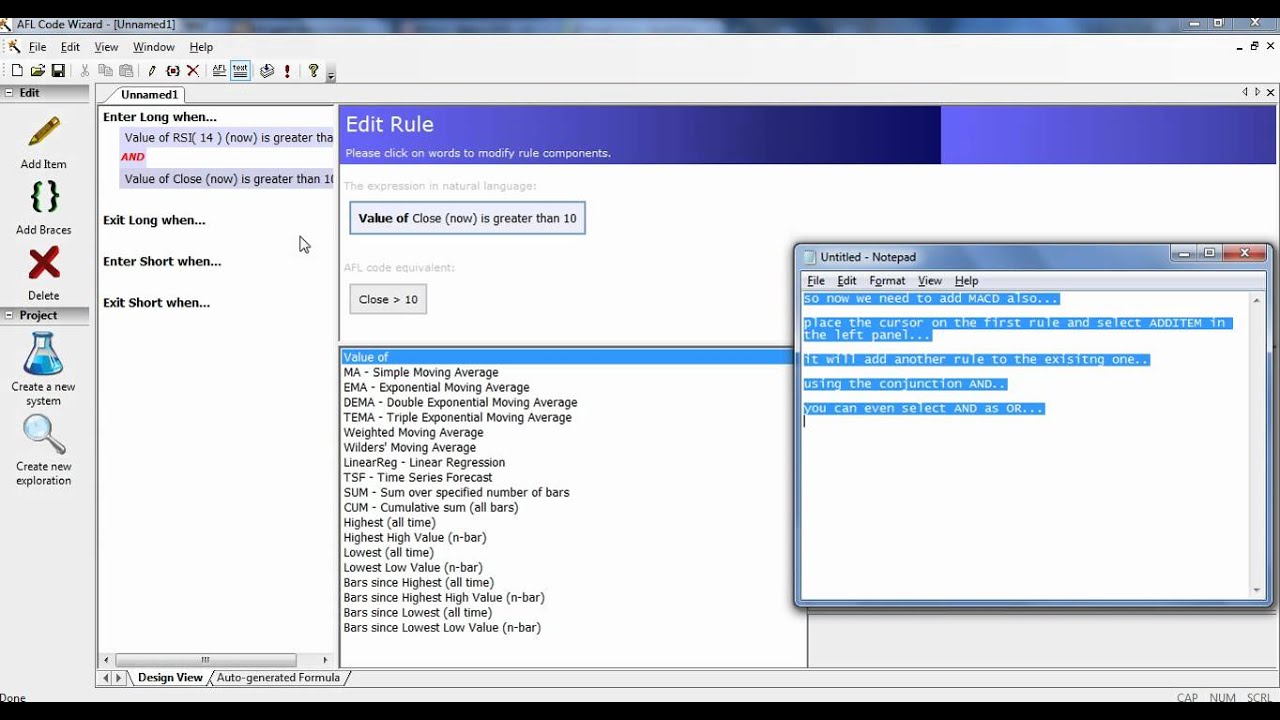Screen dimensions: 1280x720
Task: Open the View menu in AFL Code Wizard
Action: 106,47
